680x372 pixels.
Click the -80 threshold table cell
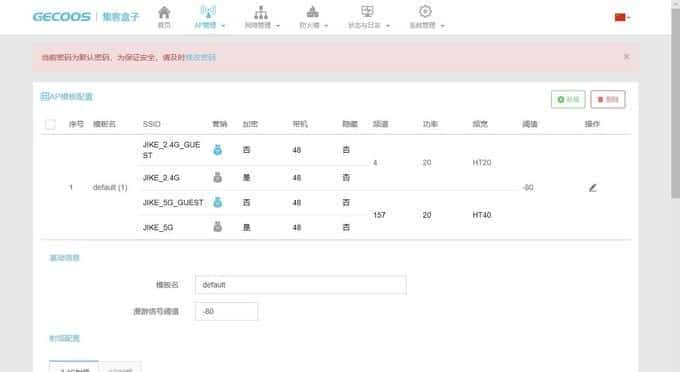[528, 188]
